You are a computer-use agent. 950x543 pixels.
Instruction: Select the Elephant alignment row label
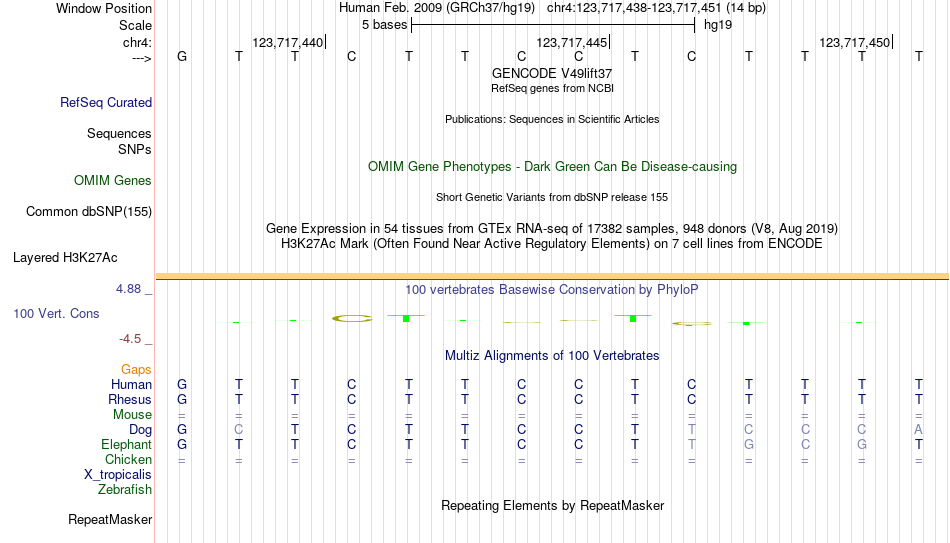126,444
